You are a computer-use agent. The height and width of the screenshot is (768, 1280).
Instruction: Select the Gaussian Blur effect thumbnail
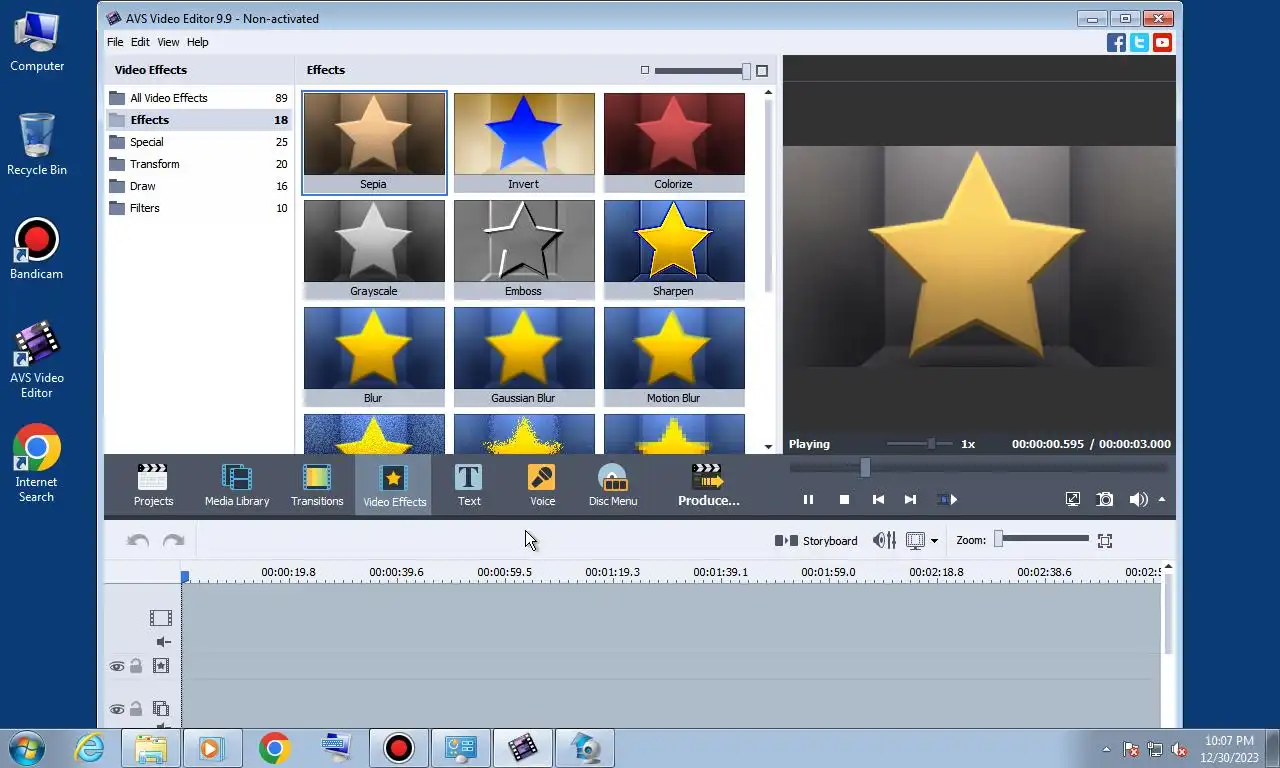coord(524,356)
